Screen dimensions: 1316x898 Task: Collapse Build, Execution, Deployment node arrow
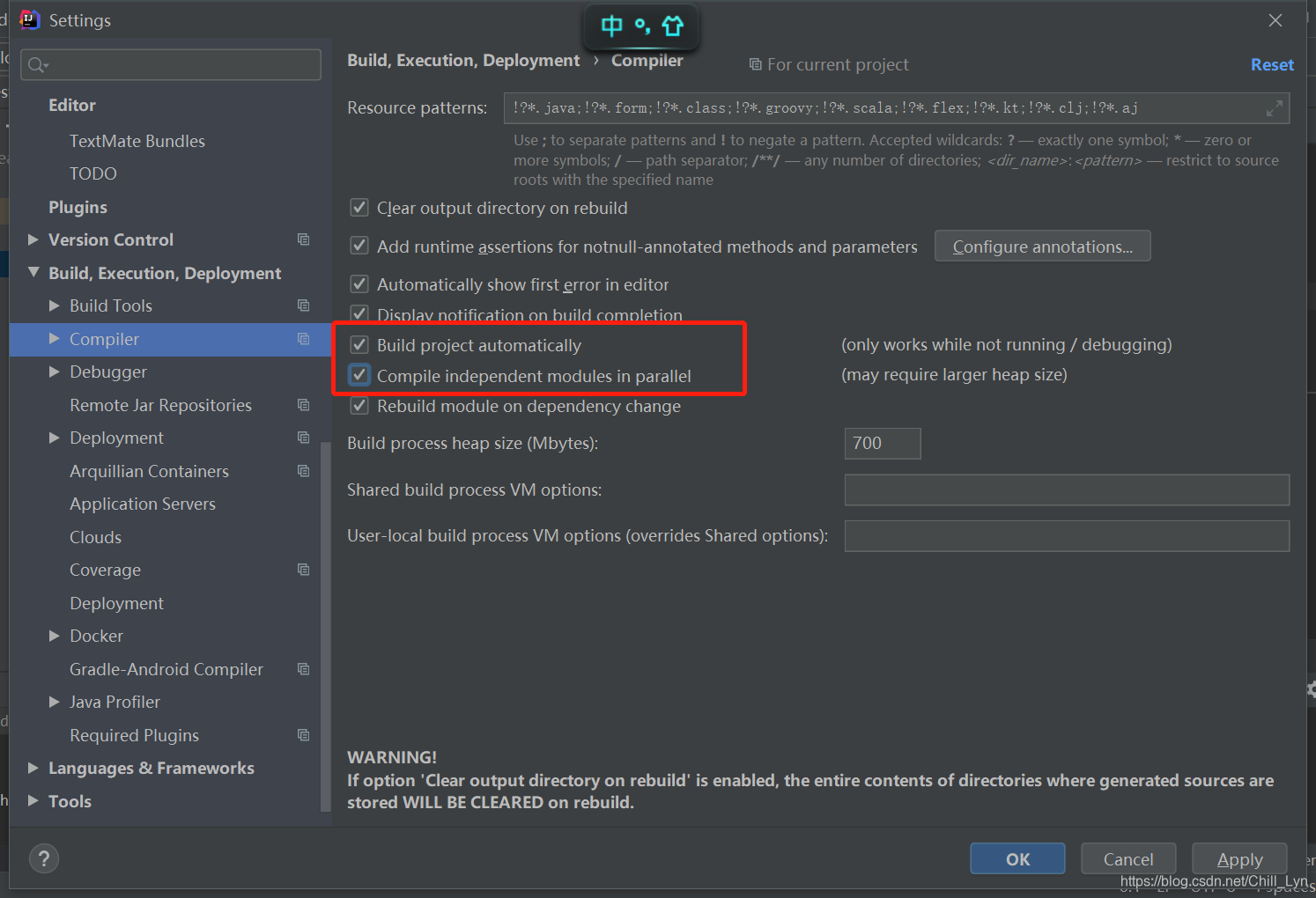[x=33, y=273]
